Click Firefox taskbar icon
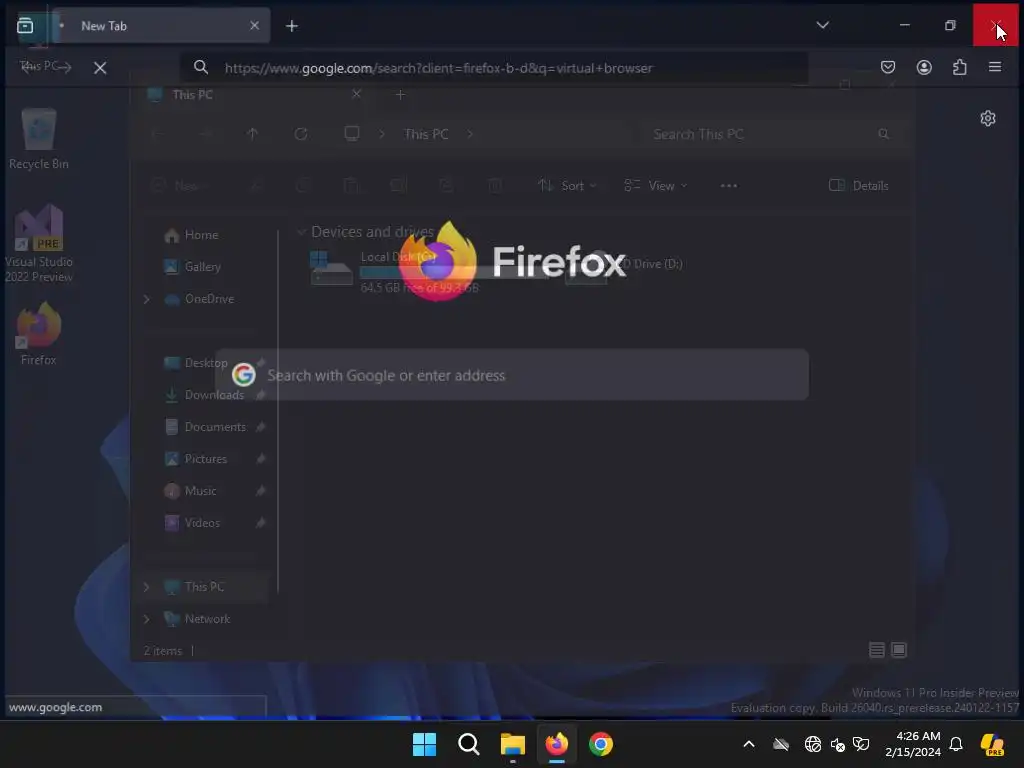This screenshot has height=768, width=1024. point(557,744)
